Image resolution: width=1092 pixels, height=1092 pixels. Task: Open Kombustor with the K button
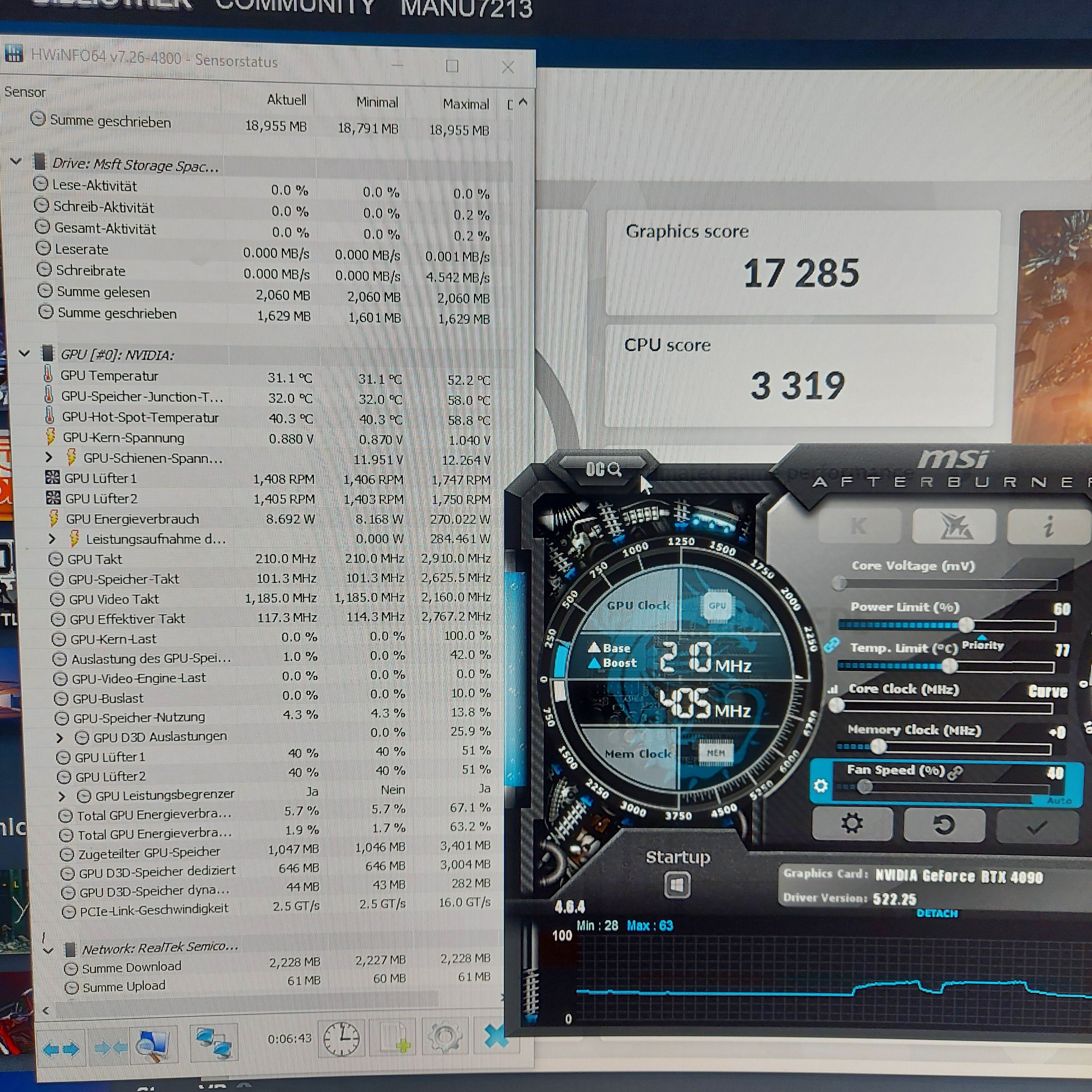(859, 526)
